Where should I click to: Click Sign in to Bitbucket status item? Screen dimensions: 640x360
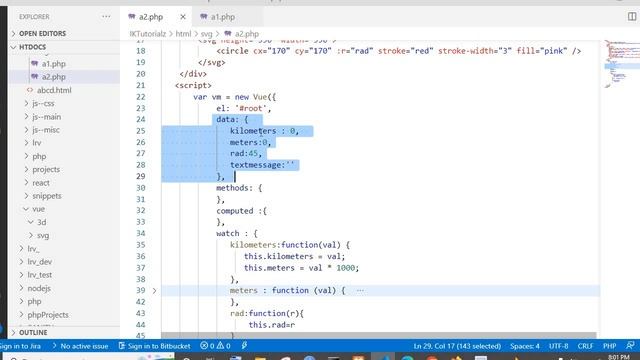pos(154,346)
